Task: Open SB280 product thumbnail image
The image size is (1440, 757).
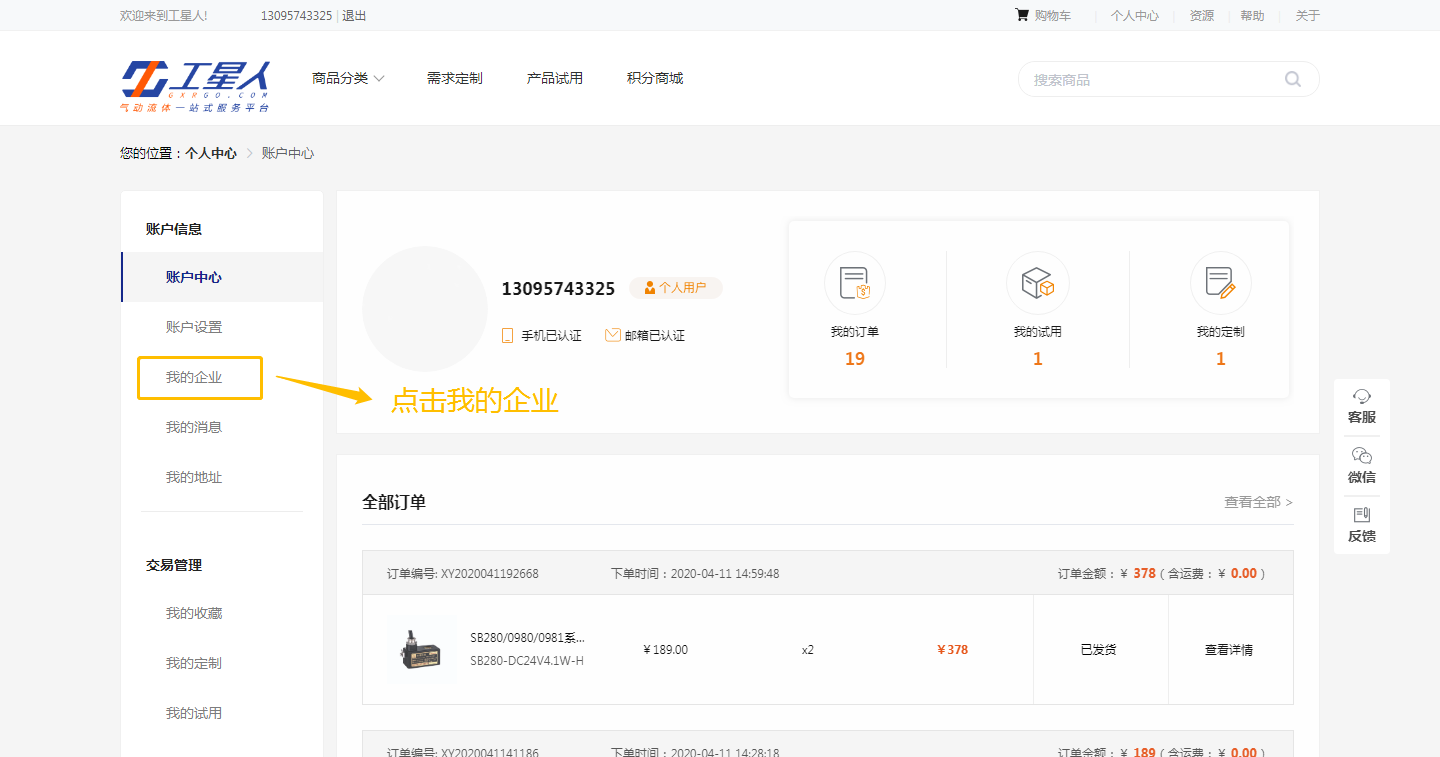Action: tap(421, 650)
